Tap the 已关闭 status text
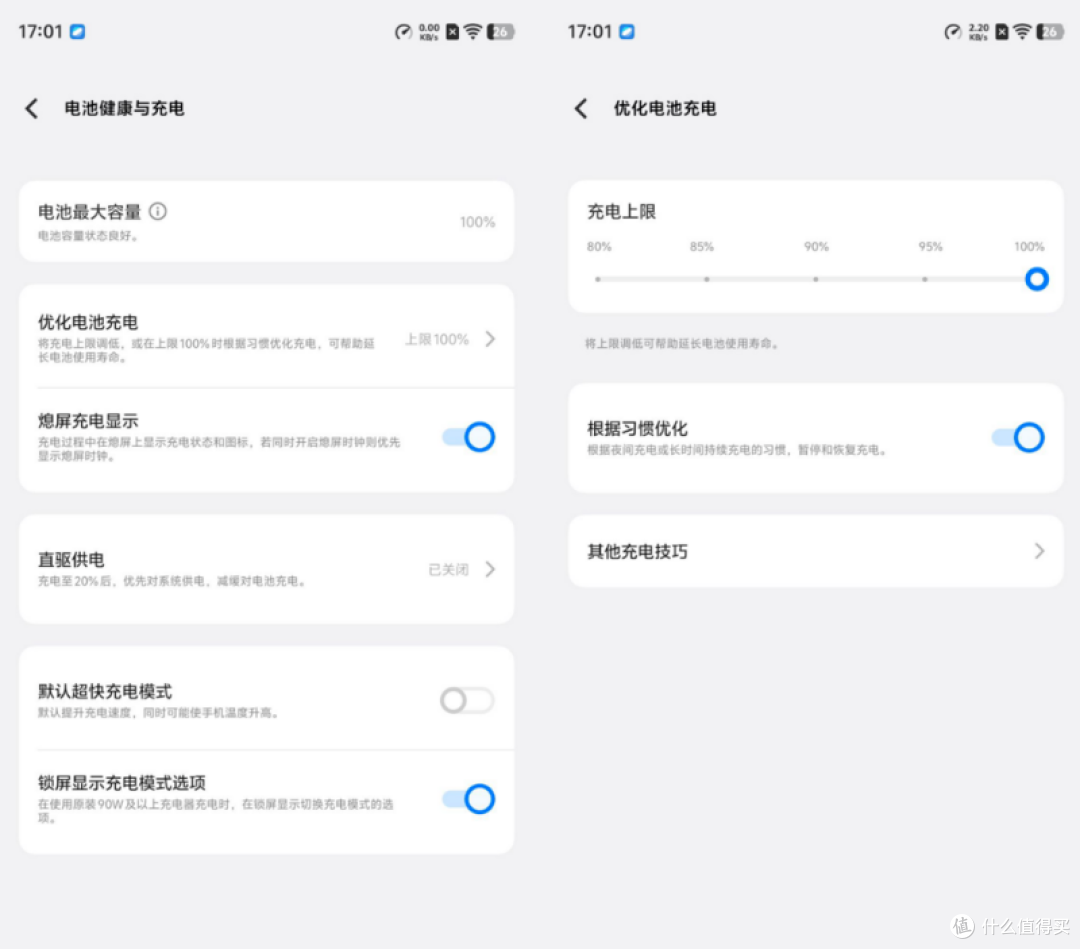The height and width of the screenshot is (949, 1080). point(448,570)
